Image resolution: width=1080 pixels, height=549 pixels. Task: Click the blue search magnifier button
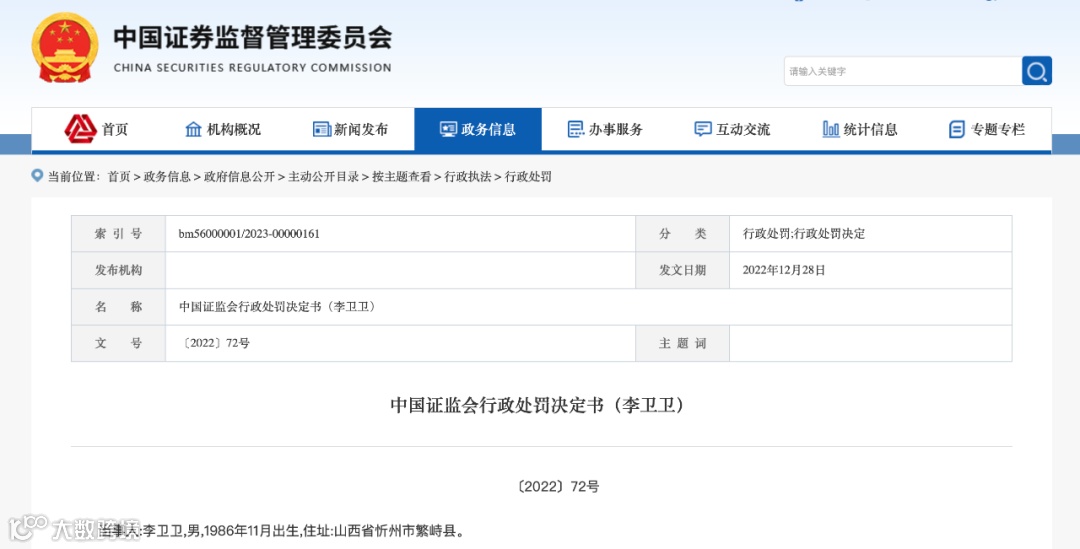pyautogui.click(x=1037, y=71)
